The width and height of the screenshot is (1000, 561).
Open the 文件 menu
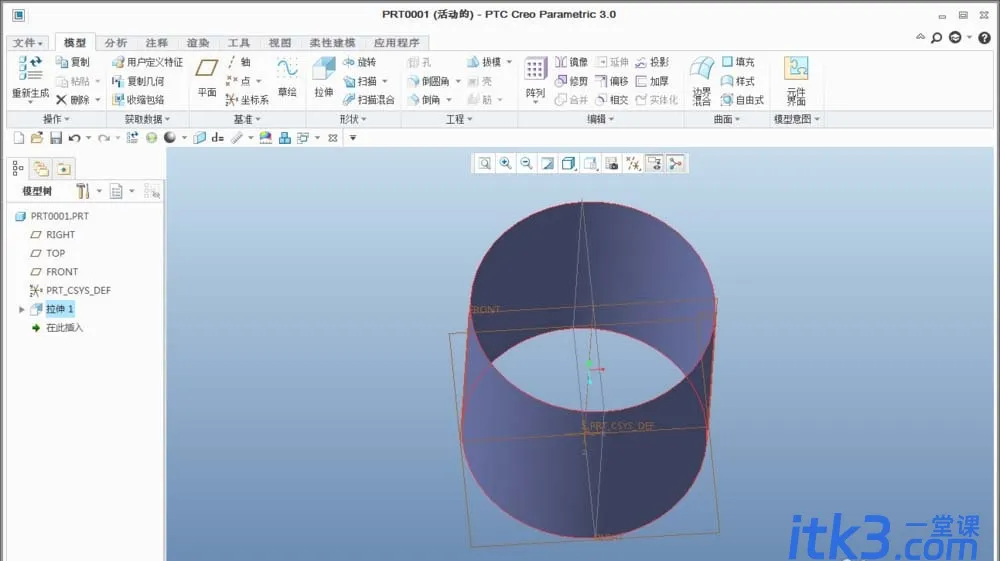click(28, 43)
